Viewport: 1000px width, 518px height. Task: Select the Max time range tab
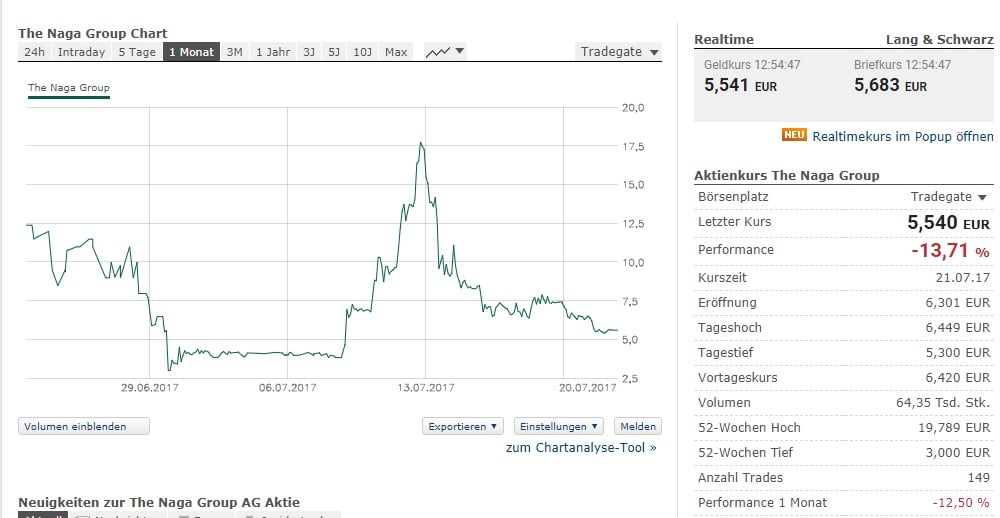396,52
